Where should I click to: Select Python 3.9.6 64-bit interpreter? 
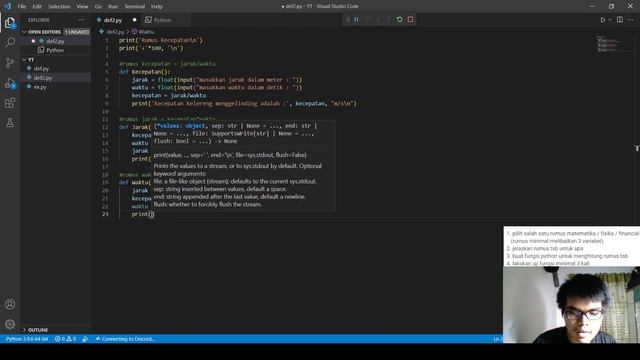coord(27,339)
